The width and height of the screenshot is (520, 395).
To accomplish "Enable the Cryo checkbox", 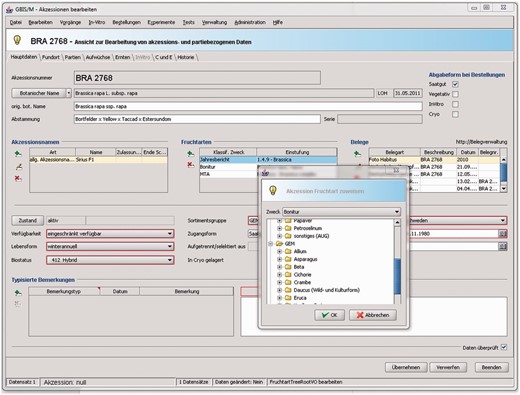I will pyautogui.click(x=455, y=114).
